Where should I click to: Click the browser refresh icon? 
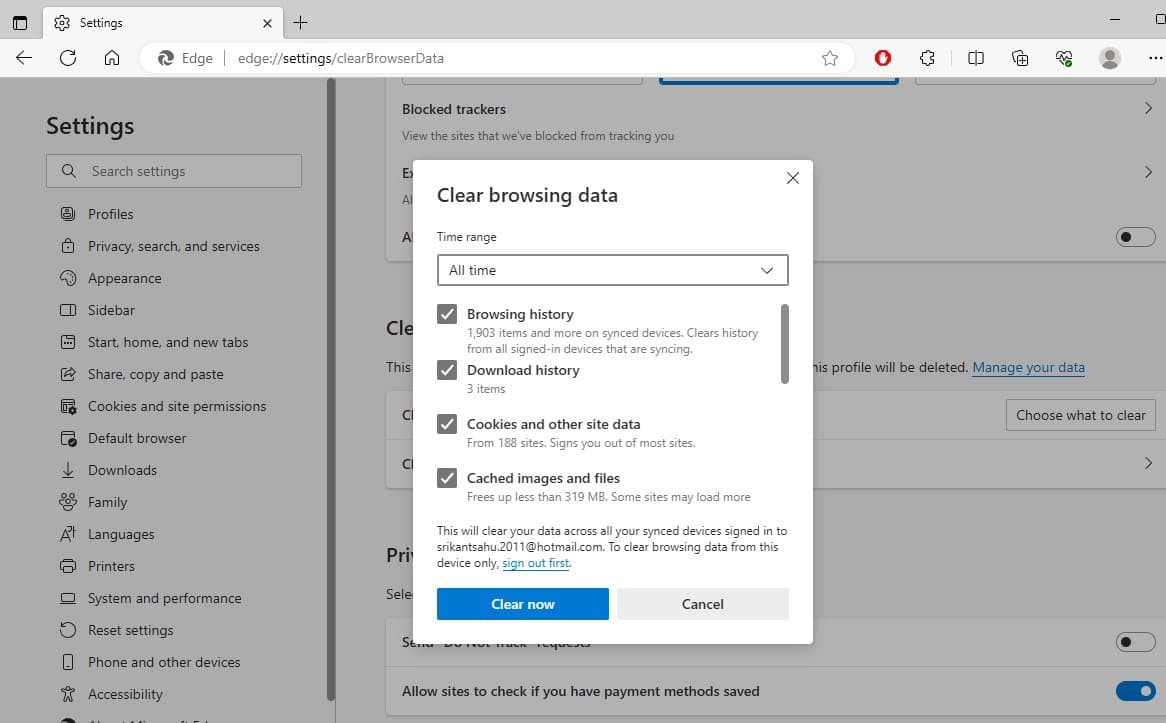(x=68, y=58)
